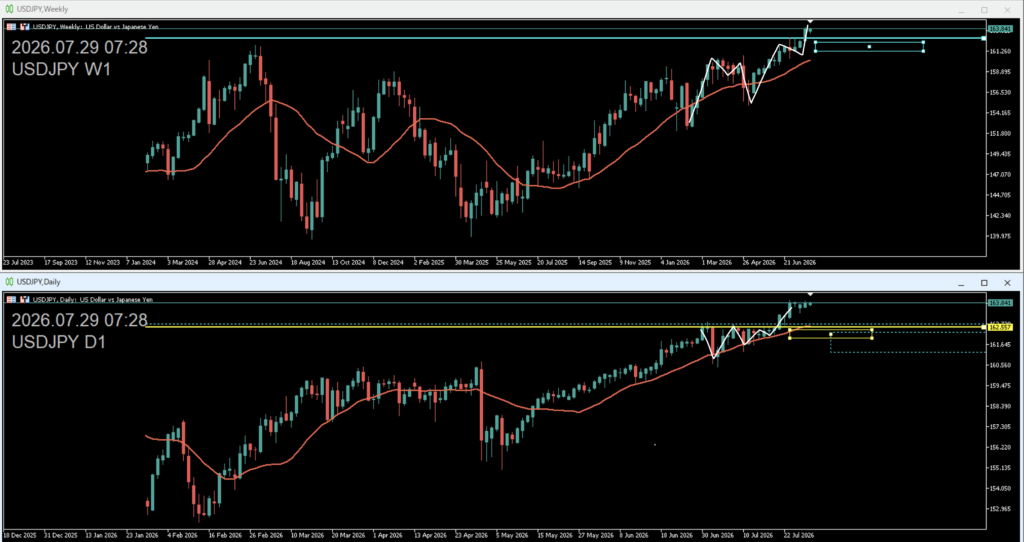Open the grid panel icon in the Daily chart

pos(11,299)
